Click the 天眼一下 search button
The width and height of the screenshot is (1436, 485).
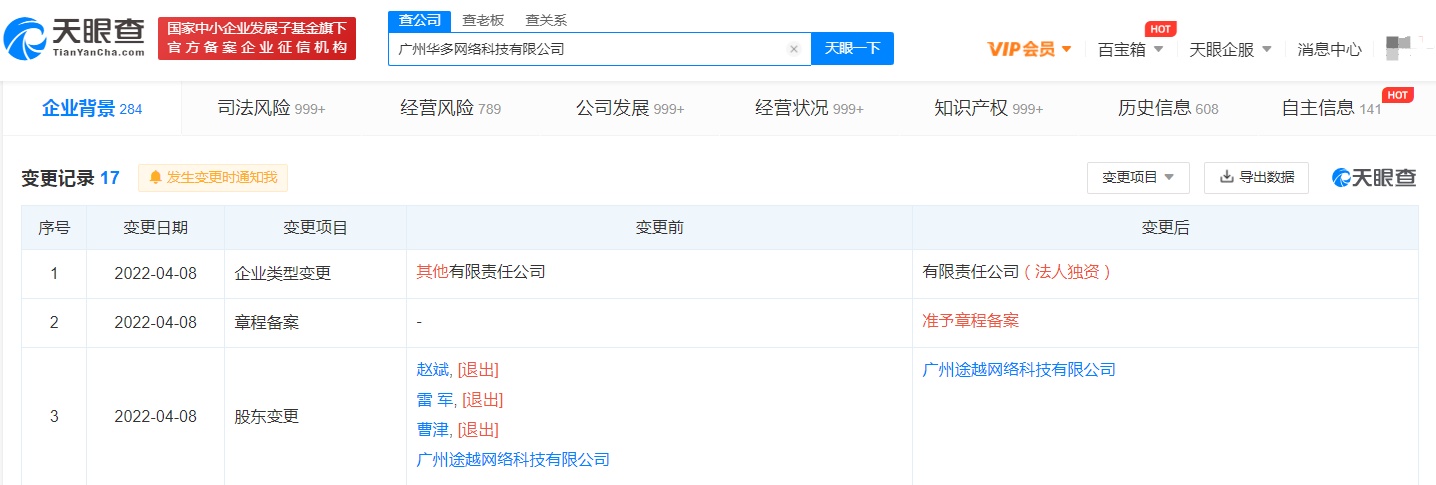852,48
